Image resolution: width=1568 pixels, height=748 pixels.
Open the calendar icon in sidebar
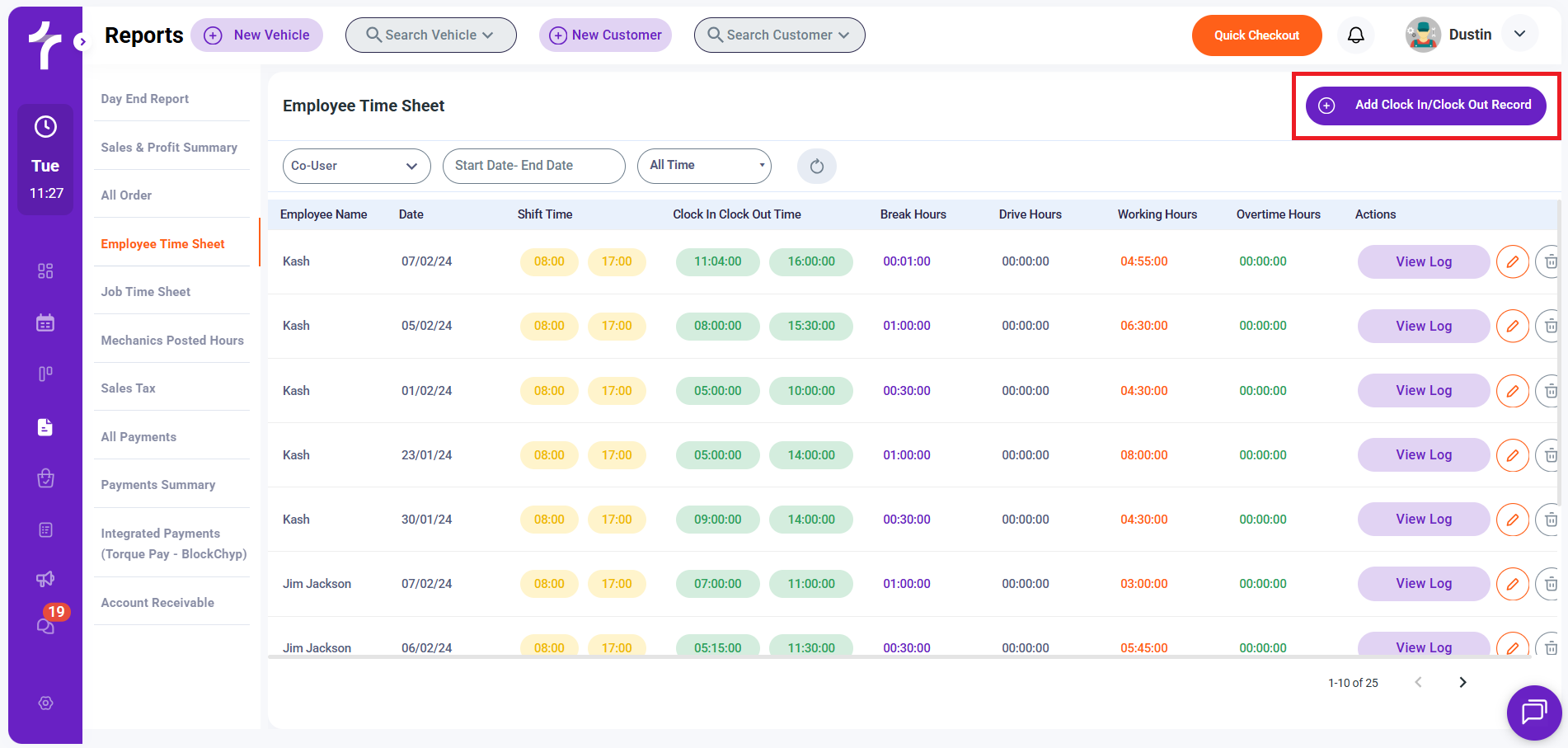pyautogui.click(x=45, y=322)
